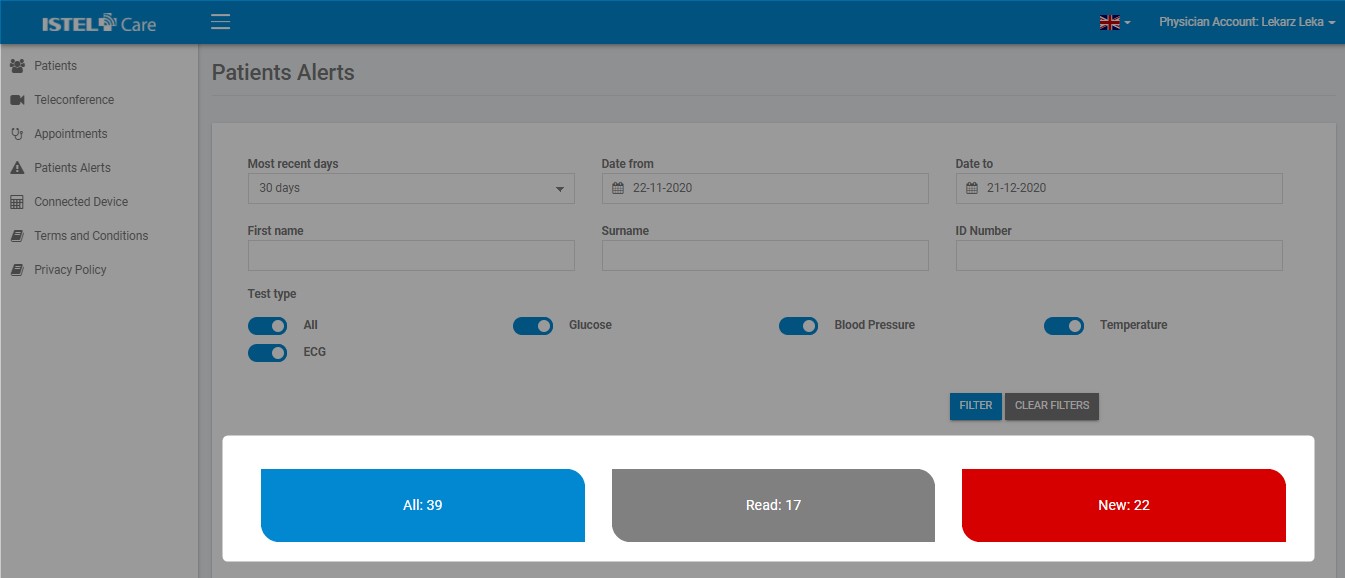The image size is (1345, 578).
Task: Toggle the All test type switch
Action: click(267, 326)
